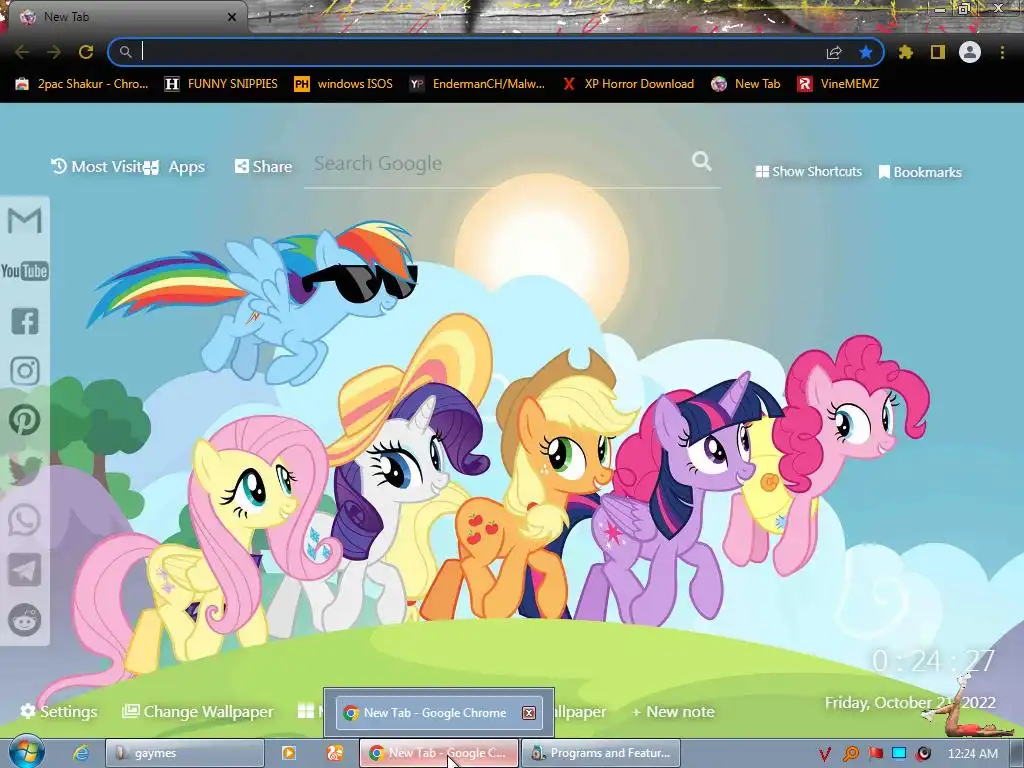Open WhatsApp shortcut in sidebar
Screen dimensions: 1024x768
click(x=25, y=520)
